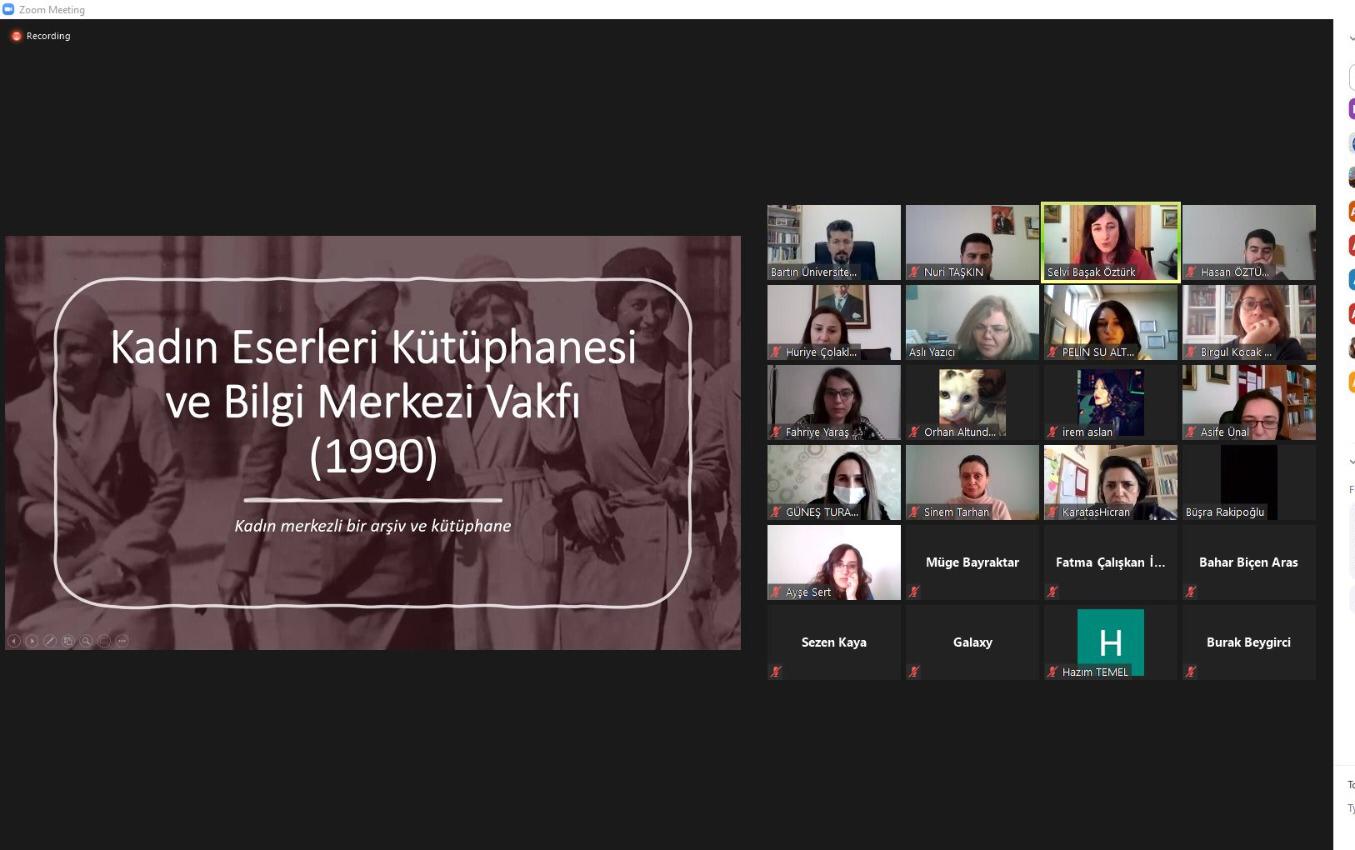Open the see all slides icon
Viewport: 1355px width, 850px height.
click(x=68, y=641)
